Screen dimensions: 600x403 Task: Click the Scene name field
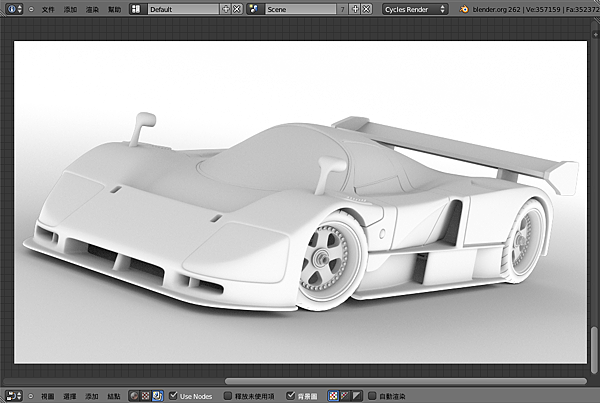point(300,9)
